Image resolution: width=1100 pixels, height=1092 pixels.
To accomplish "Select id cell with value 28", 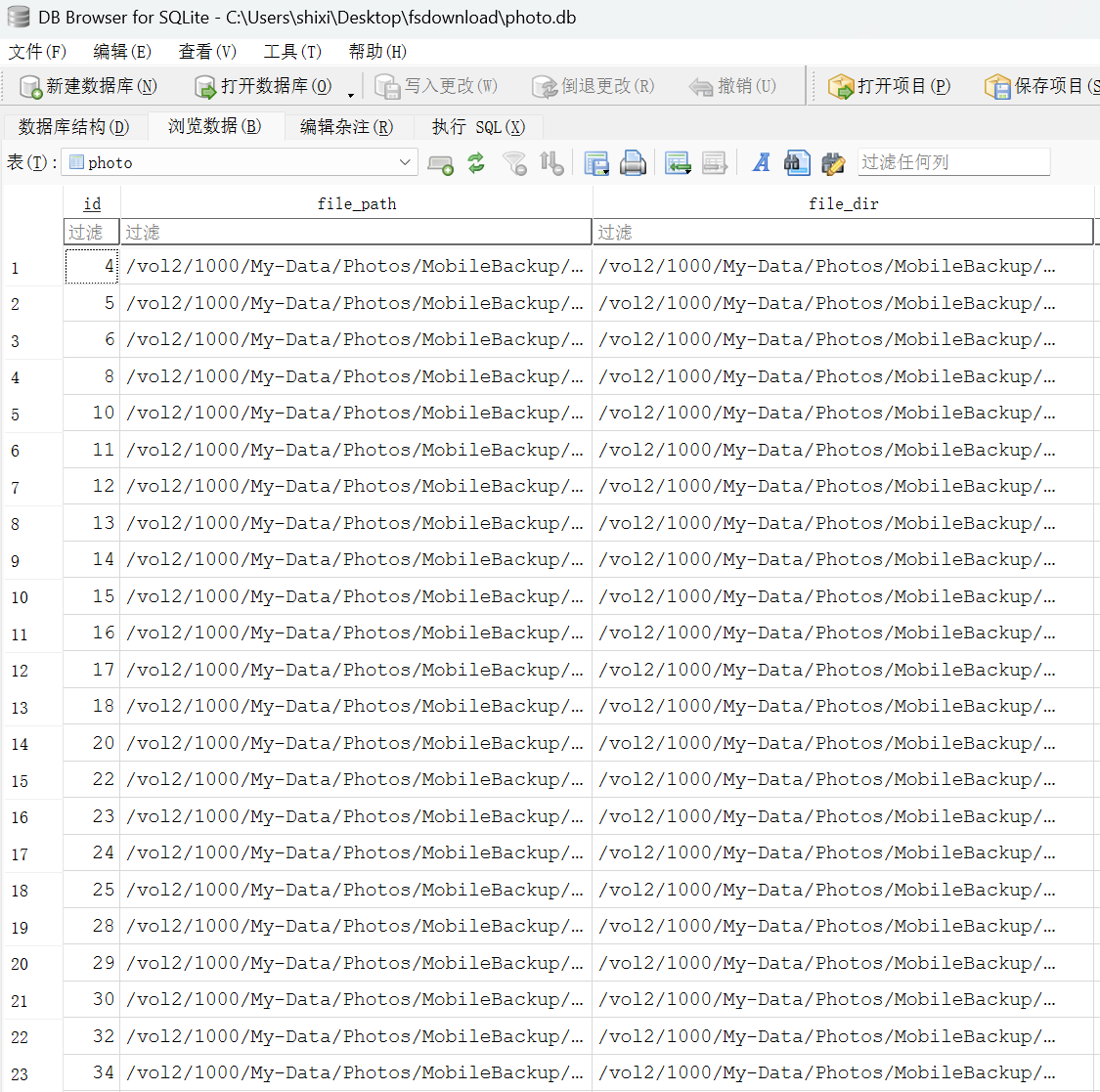I will 92,926.
